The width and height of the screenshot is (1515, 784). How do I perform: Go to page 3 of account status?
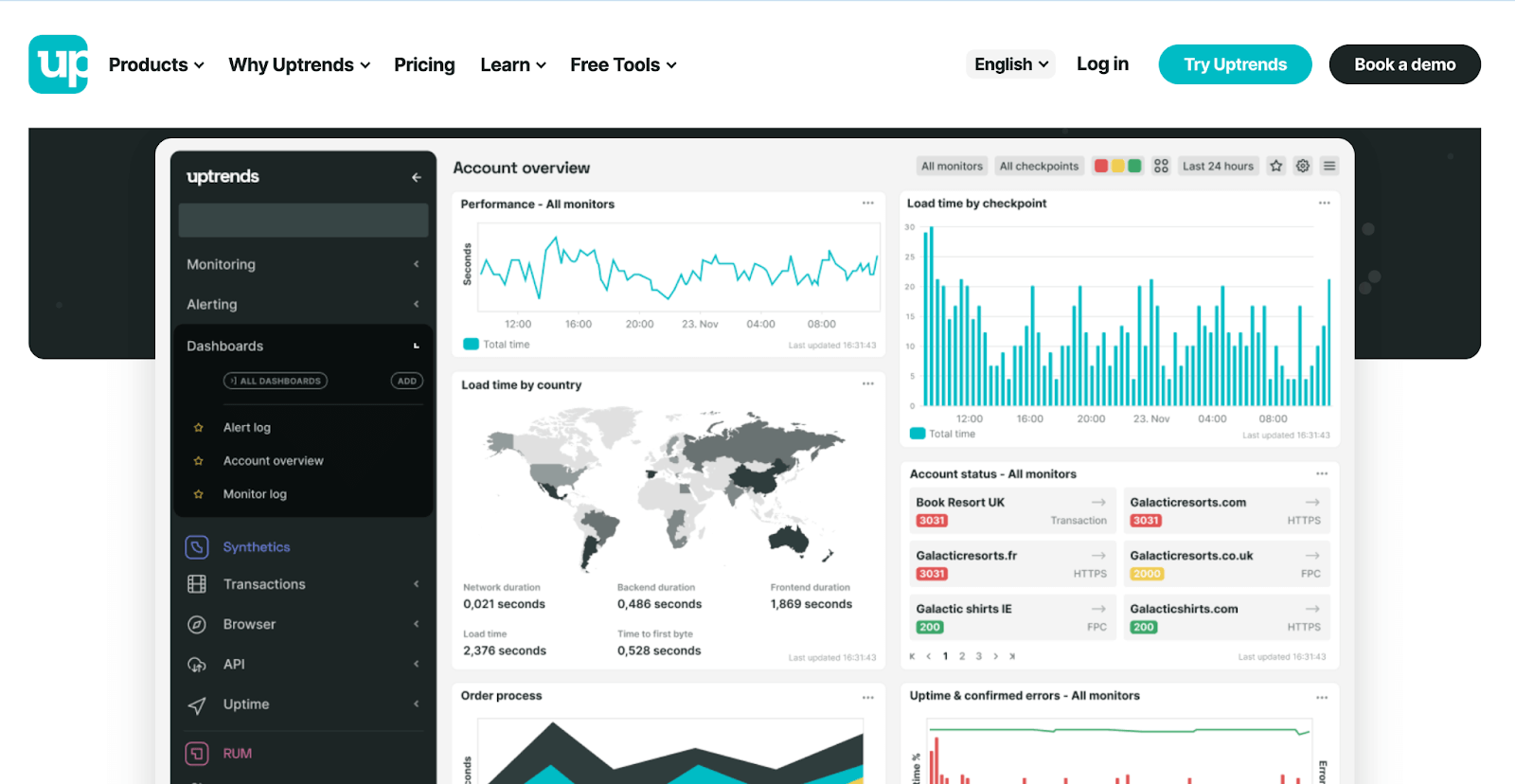pyautogui.click(x=978, y=656)
